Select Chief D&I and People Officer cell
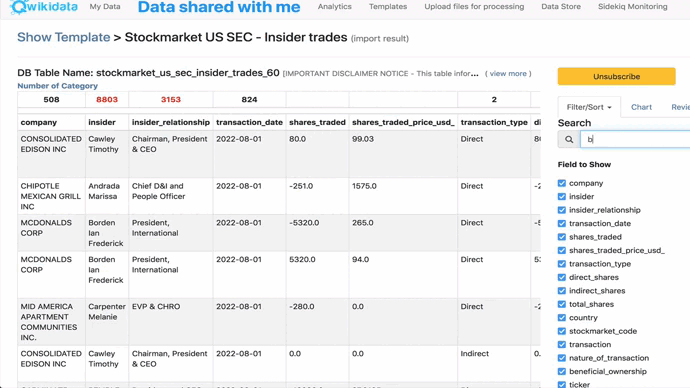Image resolution: width=690 pixels, height=388 pixels. coord(171,196)
